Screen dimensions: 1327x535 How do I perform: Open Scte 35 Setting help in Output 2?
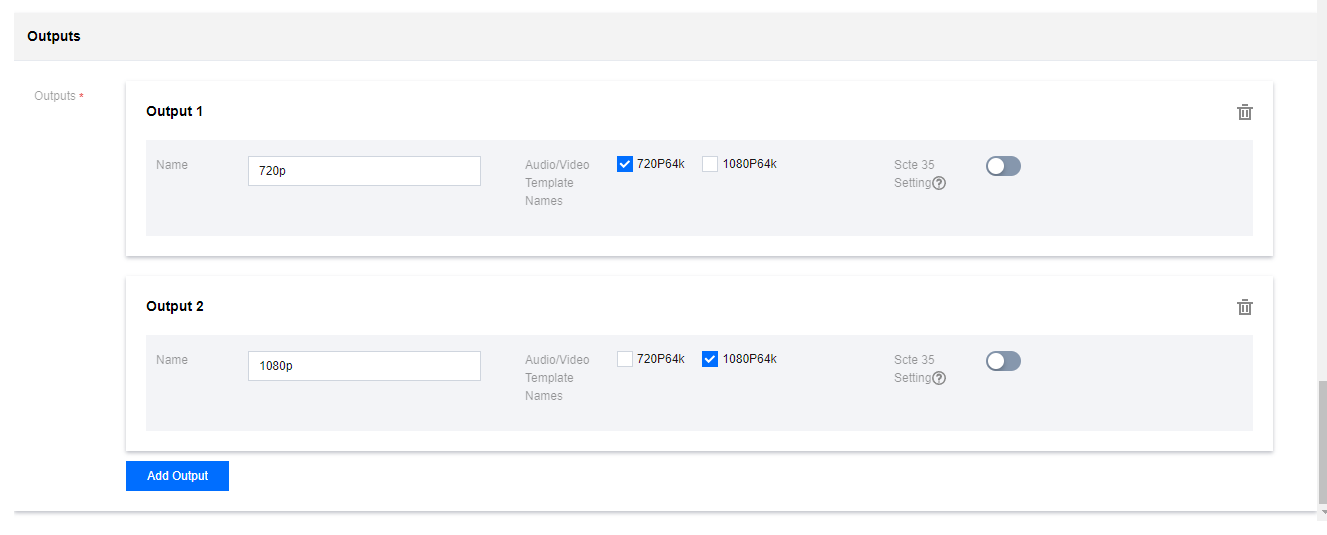[x=939, y=378]
